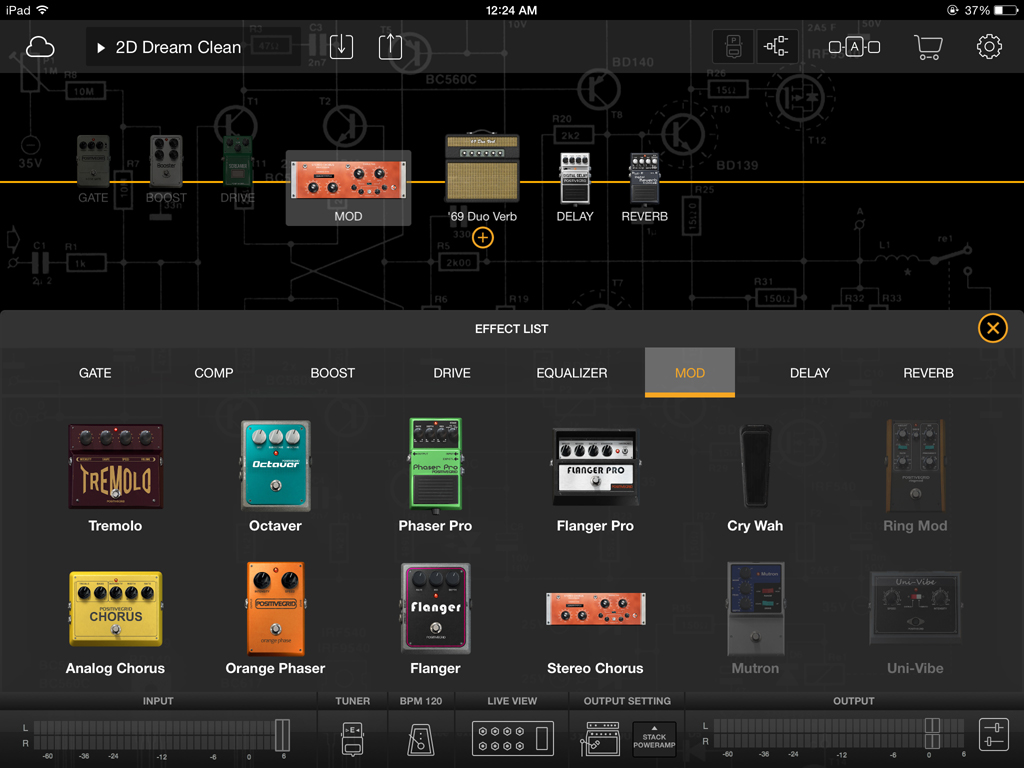Close the Effect List panel
1024x768 pixels.
(x=992, y=328)
